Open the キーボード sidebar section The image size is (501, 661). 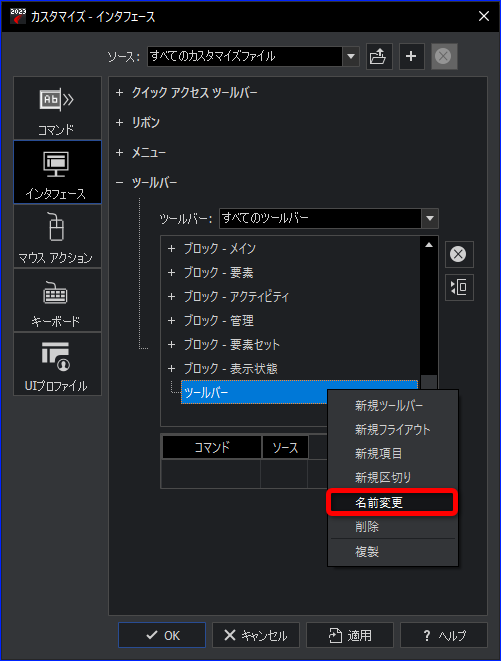pyautogui.click(x=57, y=300)
